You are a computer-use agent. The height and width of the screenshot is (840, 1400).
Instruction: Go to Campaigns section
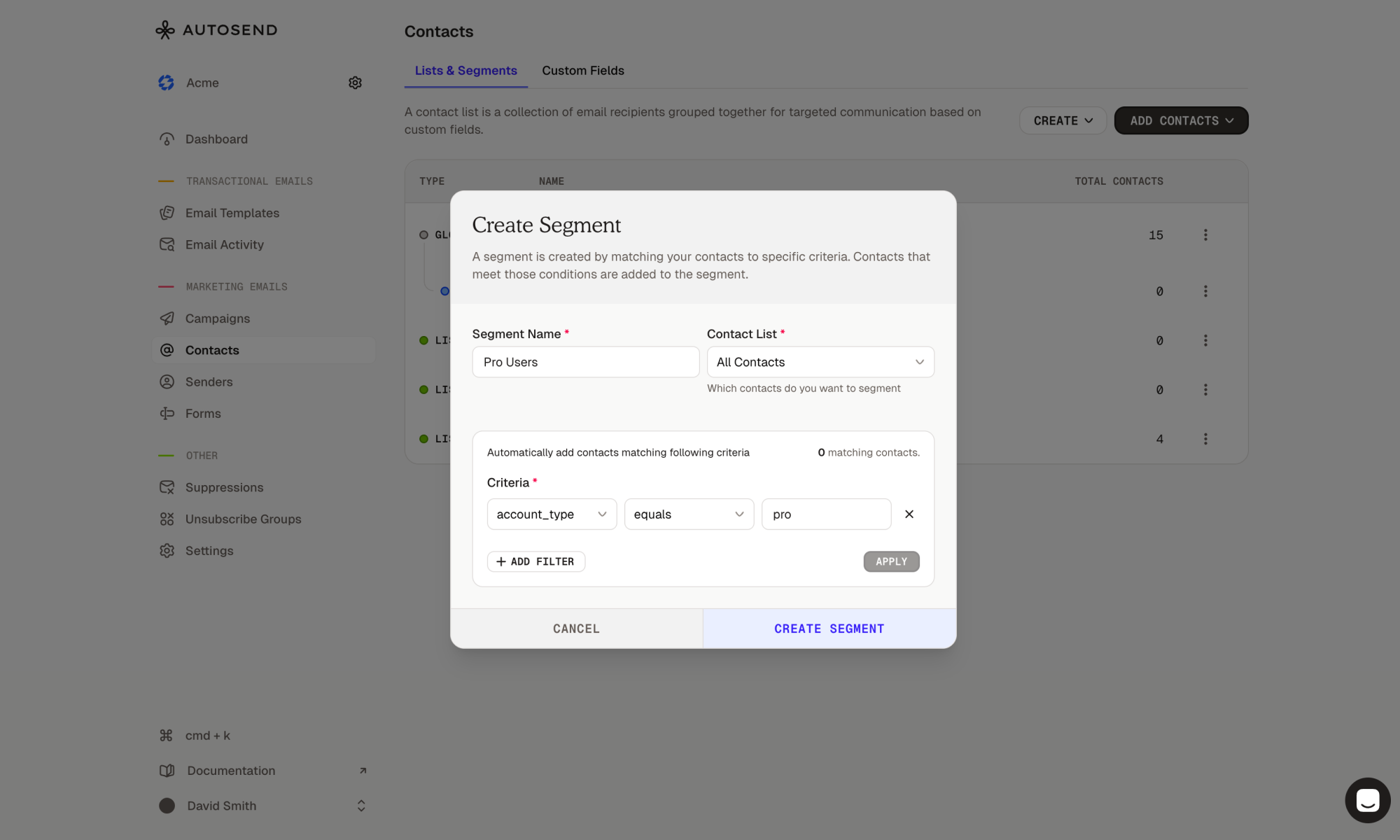pyautogui.click(x=217, y=318)
